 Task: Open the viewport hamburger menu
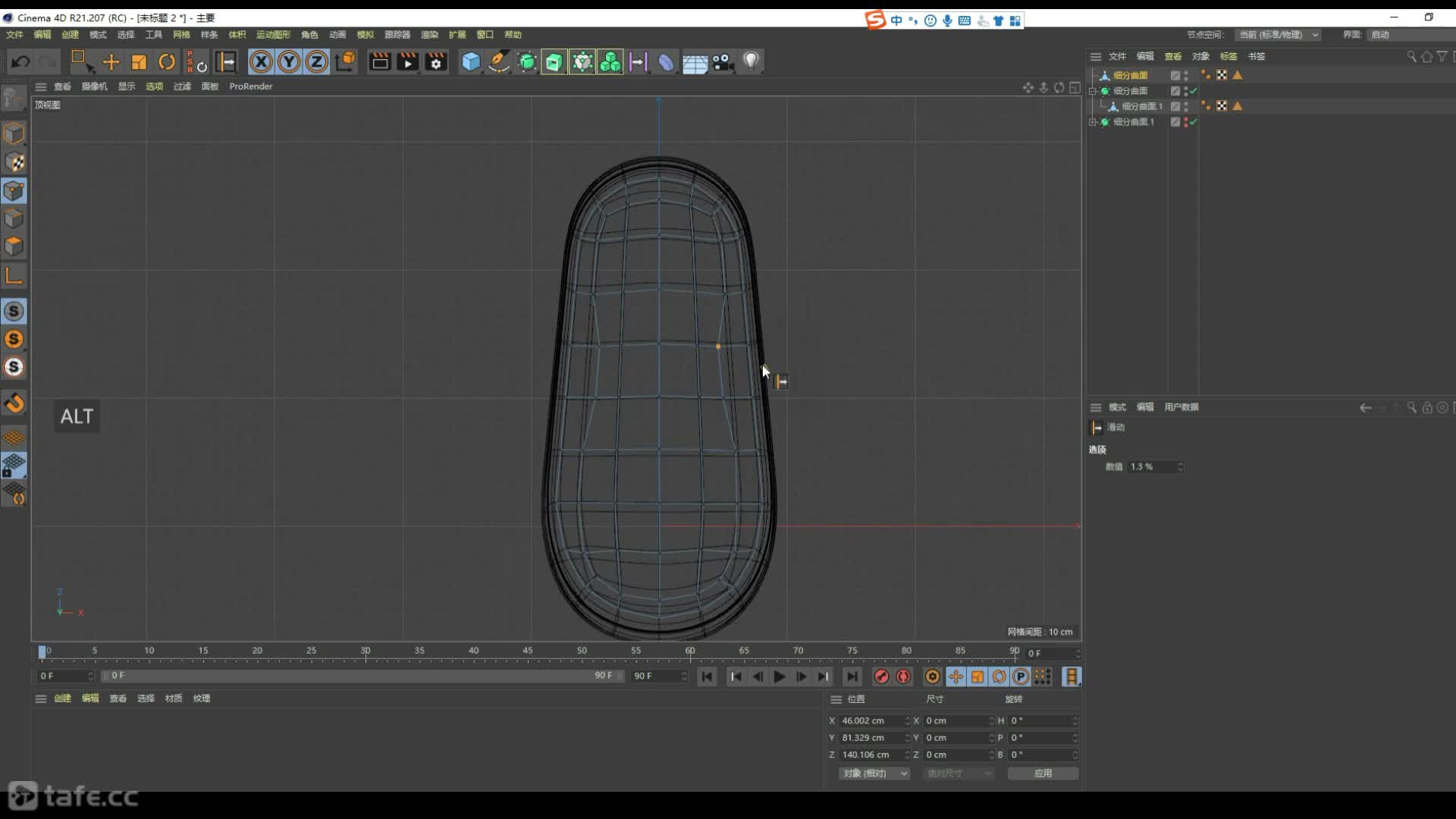click(x=41, y=86)
